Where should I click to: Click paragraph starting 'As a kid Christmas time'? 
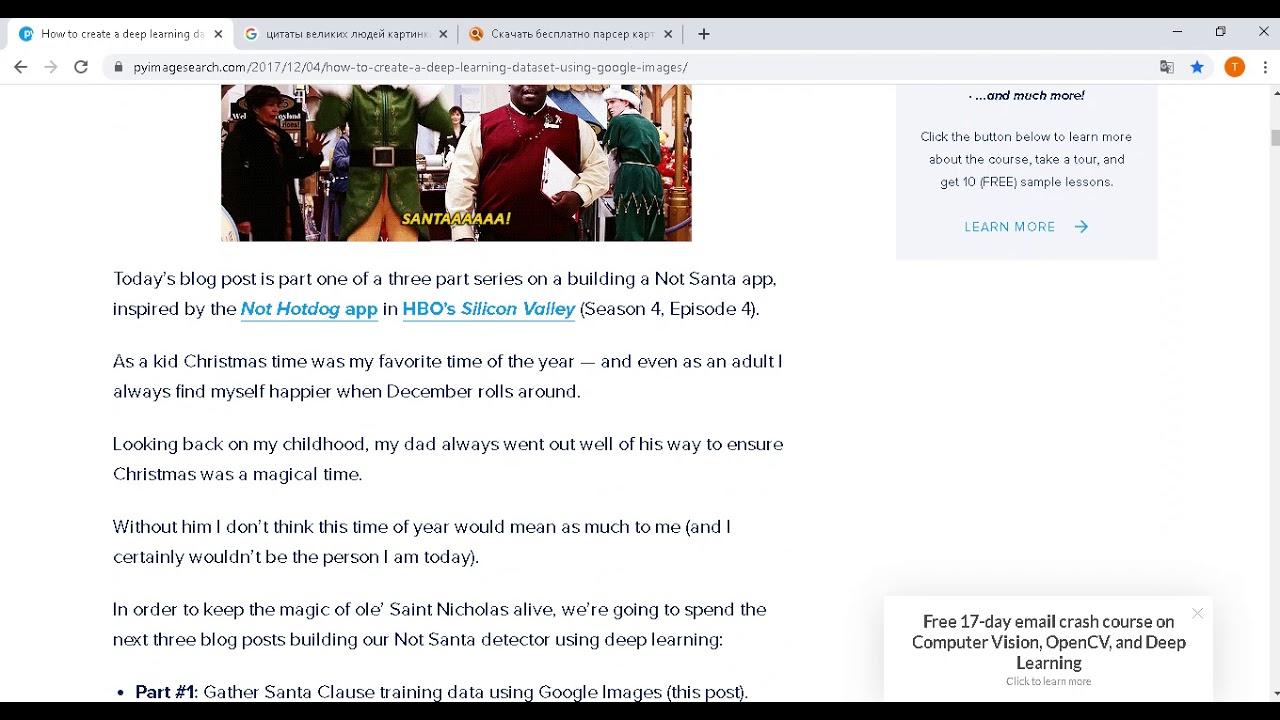tap(448, 376)
